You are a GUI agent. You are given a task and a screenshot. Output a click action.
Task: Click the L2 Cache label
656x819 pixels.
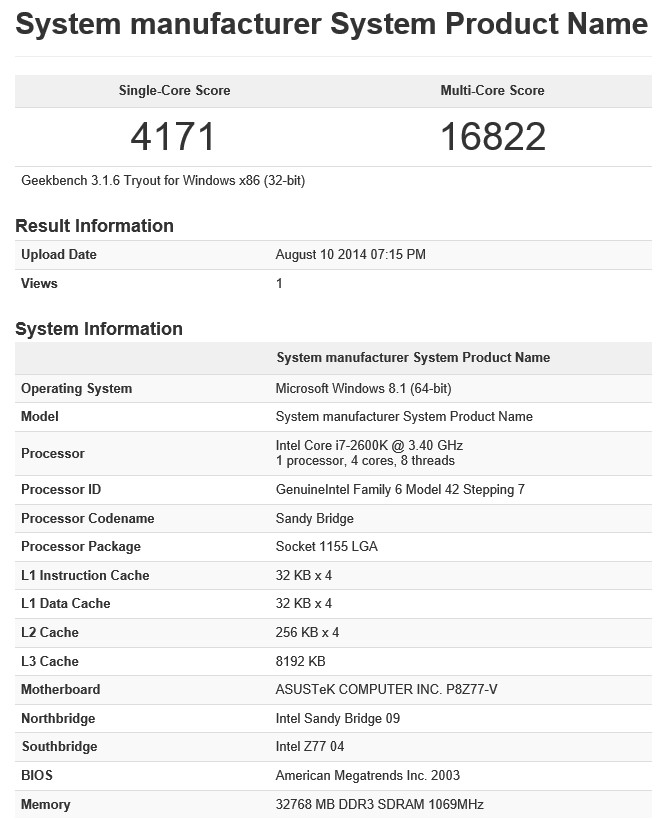[50, 632]
